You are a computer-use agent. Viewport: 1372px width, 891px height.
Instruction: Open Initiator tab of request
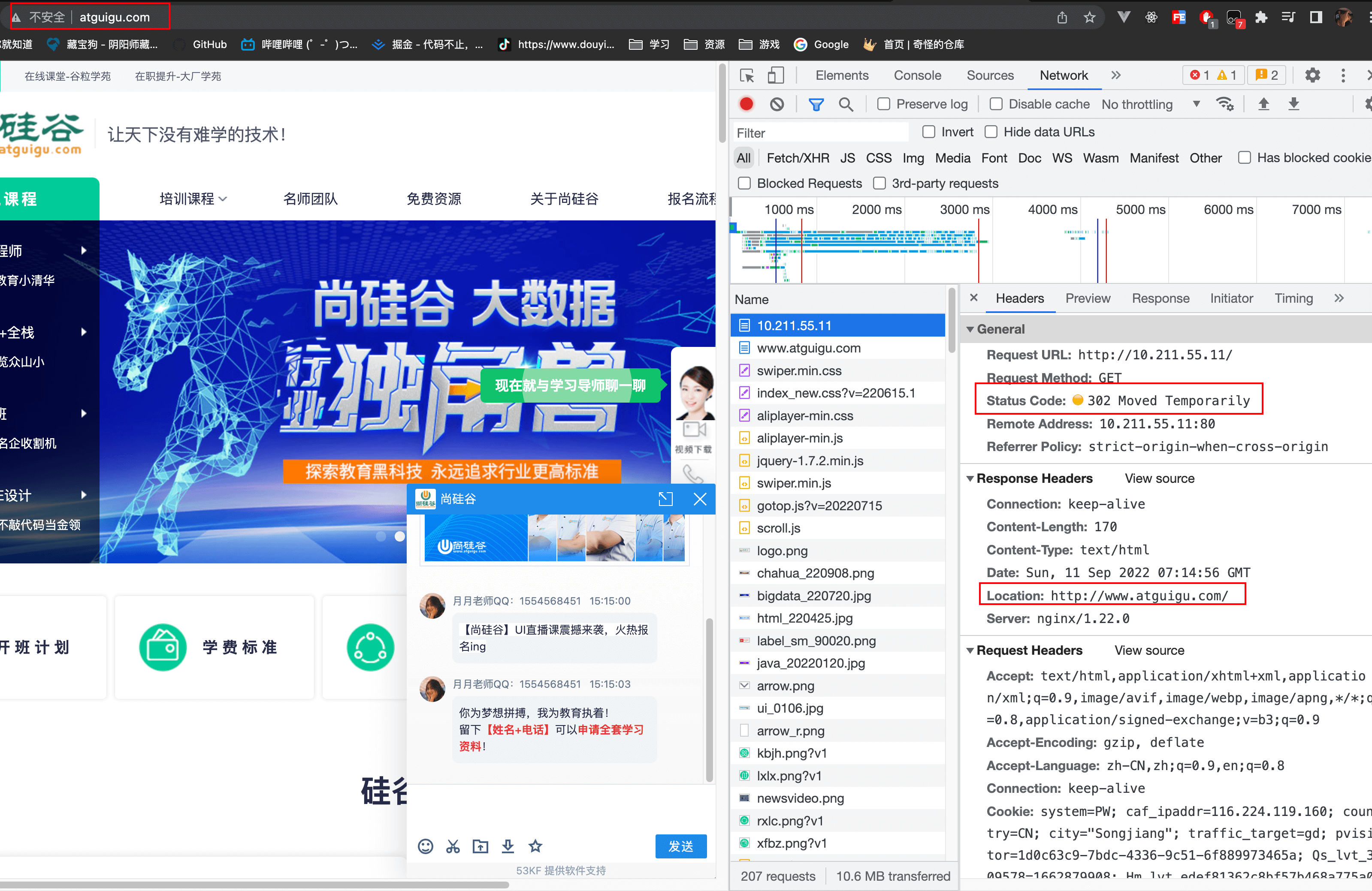pyautogui.click(x=1231, y=298)
